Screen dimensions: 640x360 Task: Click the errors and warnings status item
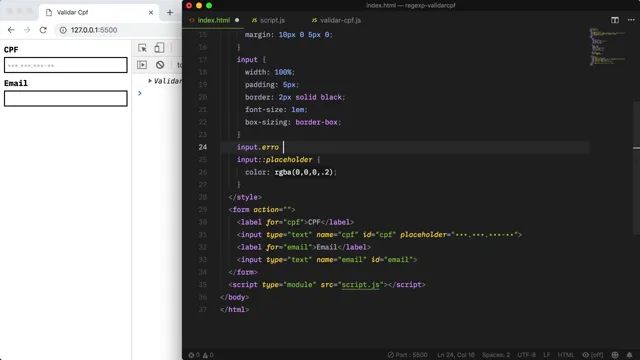201,355
